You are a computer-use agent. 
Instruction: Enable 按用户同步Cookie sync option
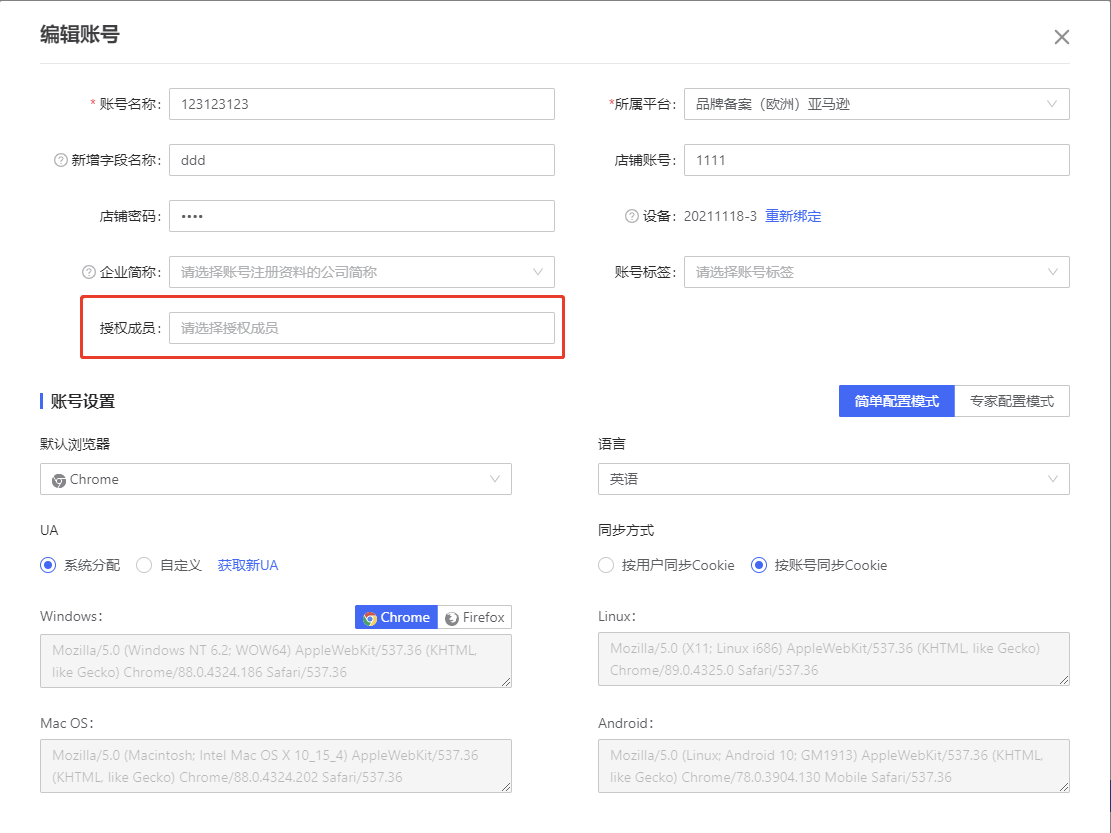click(606, 565)
